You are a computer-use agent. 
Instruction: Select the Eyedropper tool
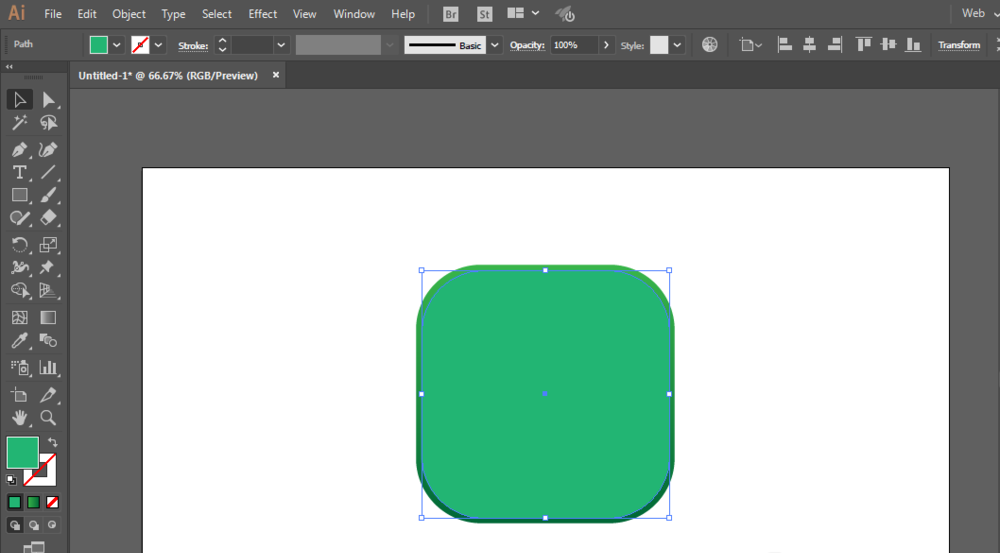20,341
